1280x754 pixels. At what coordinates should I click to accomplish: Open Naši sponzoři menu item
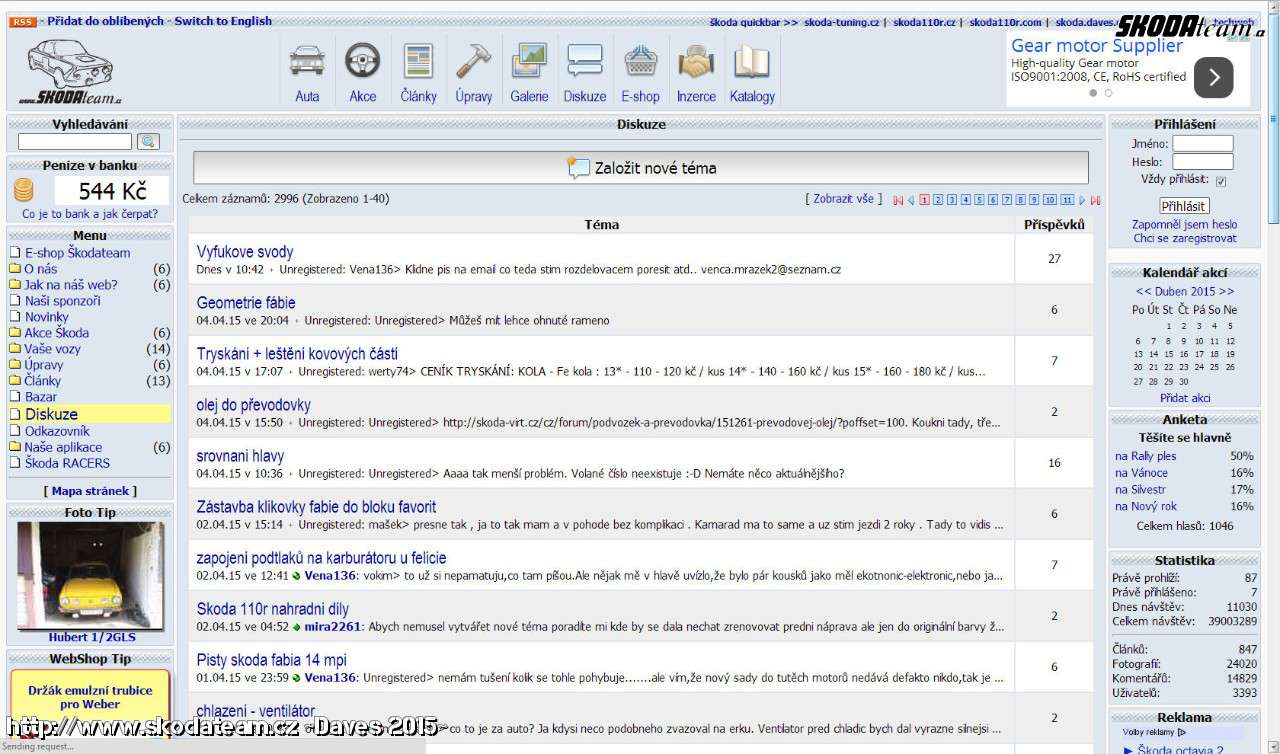point(62,301)
